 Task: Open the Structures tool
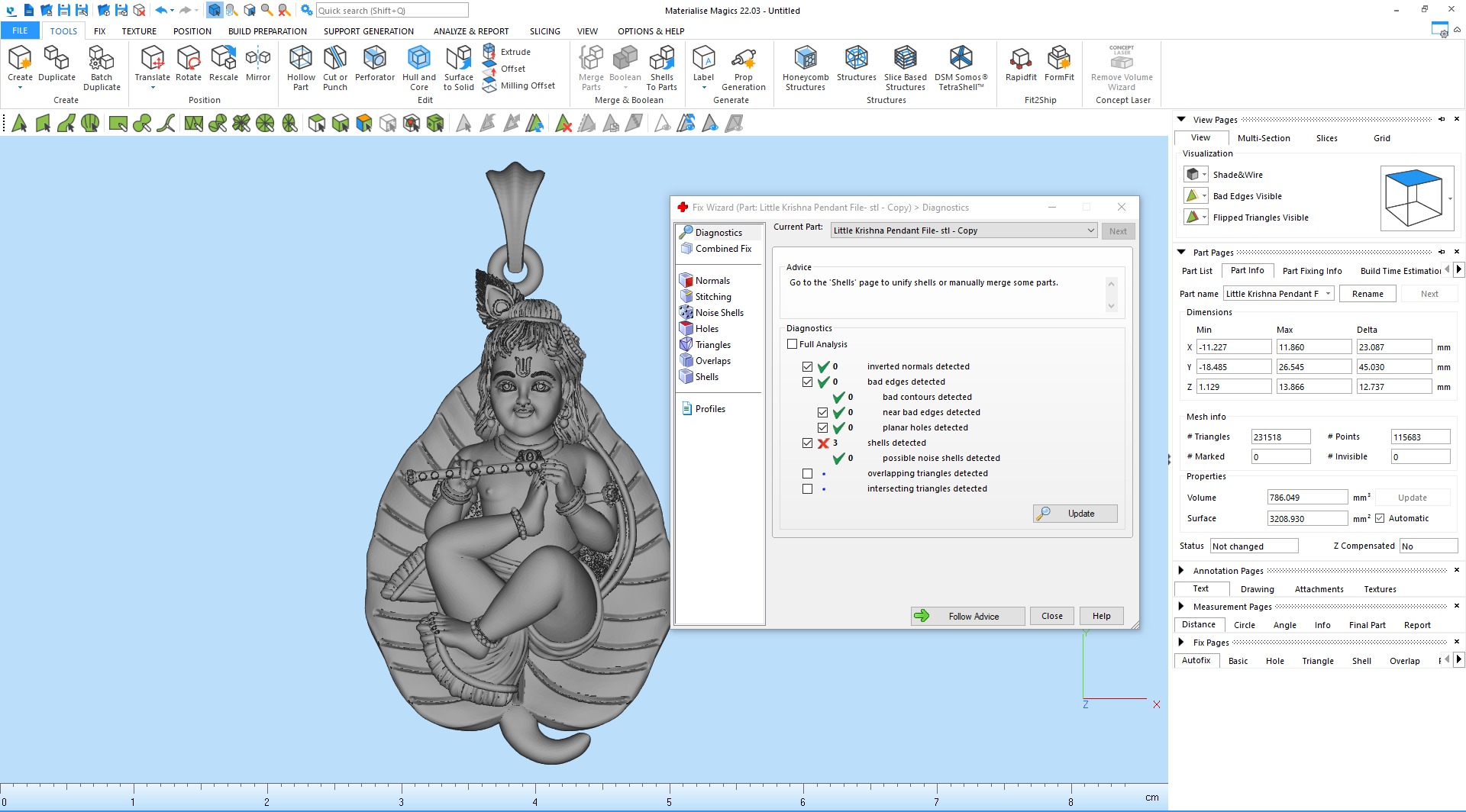click(857, 63)
